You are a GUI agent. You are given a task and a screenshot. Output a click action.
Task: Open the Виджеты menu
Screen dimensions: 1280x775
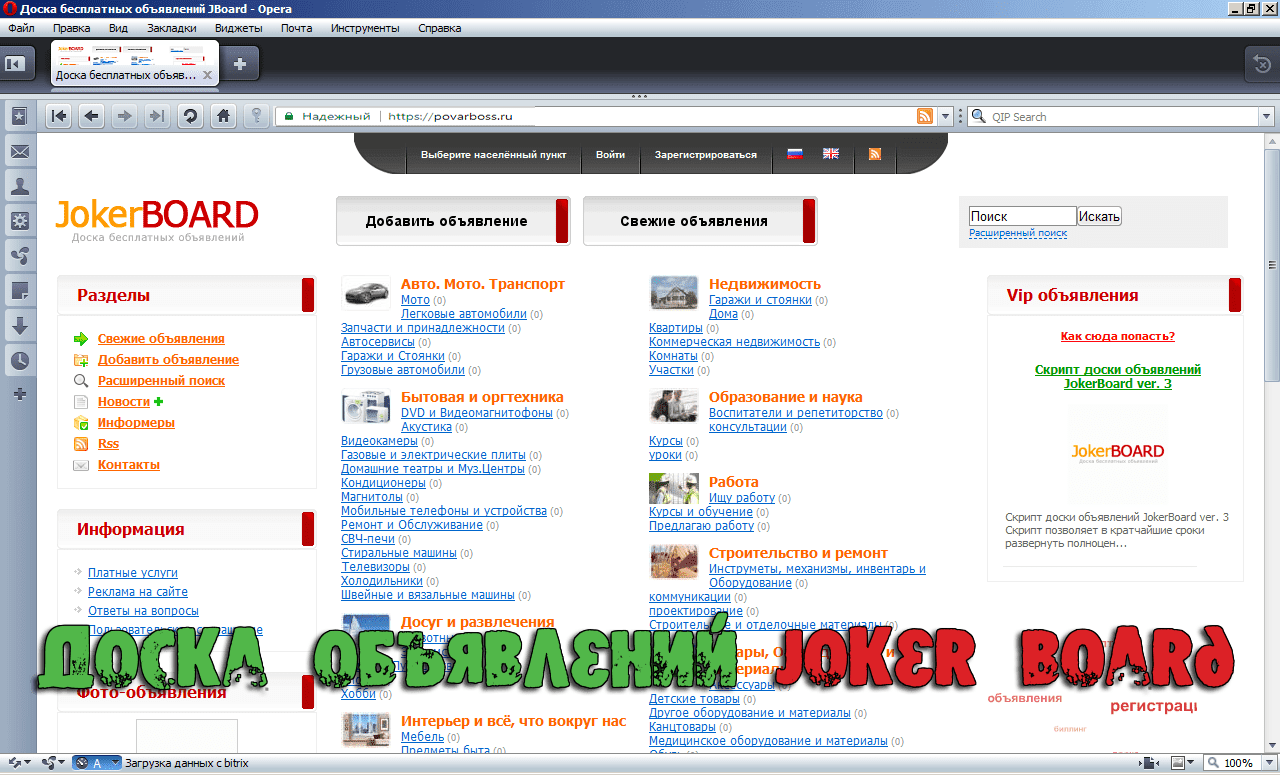(x=238, y=28)
